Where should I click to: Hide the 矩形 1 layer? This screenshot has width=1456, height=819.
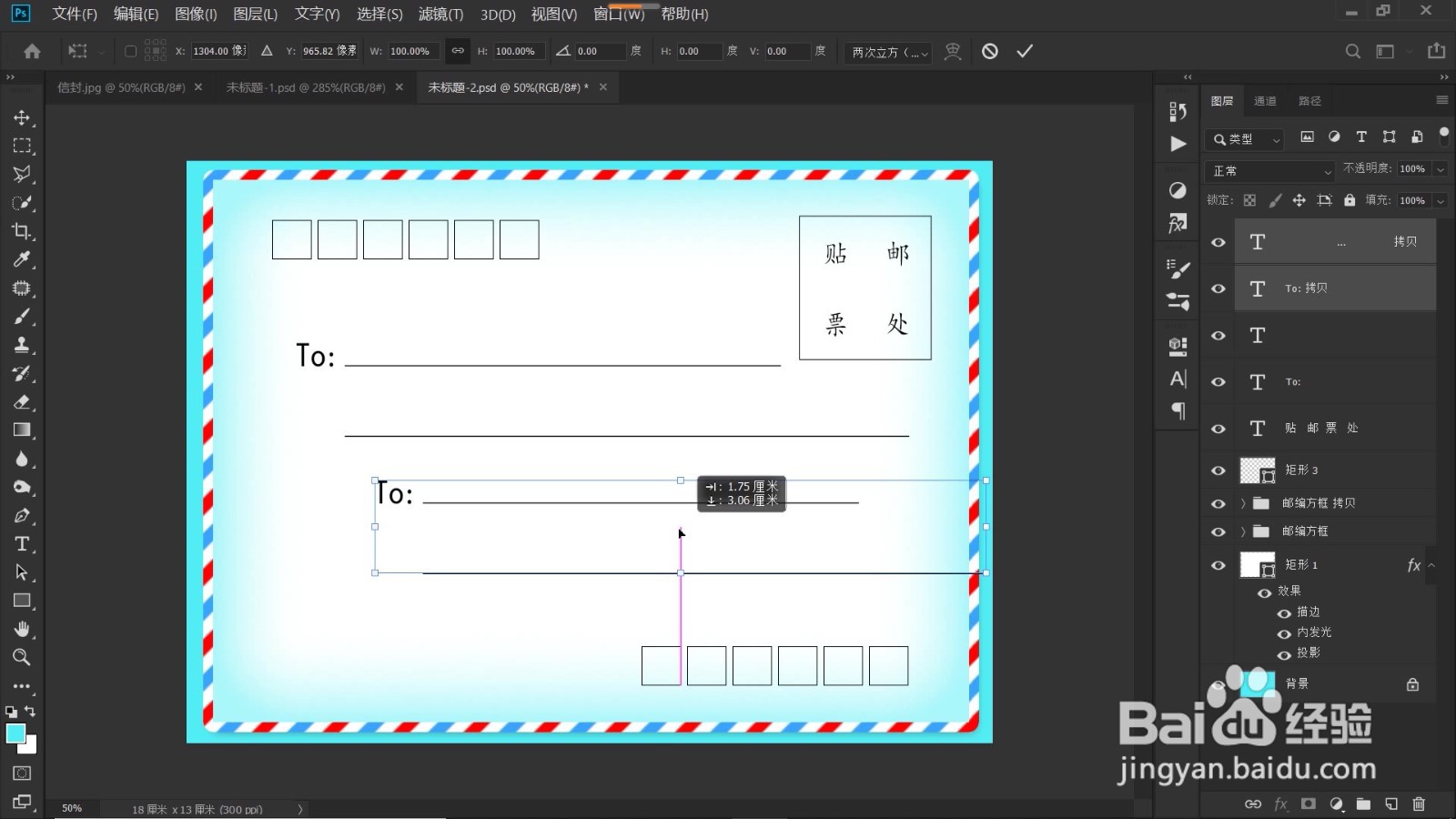click(x=1218, y=565)
